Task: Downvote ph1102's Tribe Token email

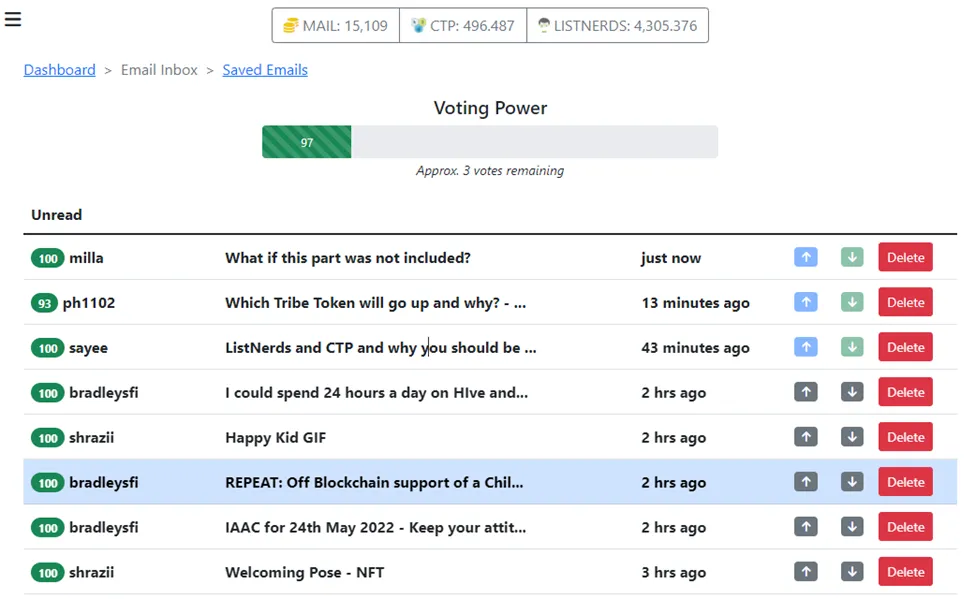Action: (852, 302)
